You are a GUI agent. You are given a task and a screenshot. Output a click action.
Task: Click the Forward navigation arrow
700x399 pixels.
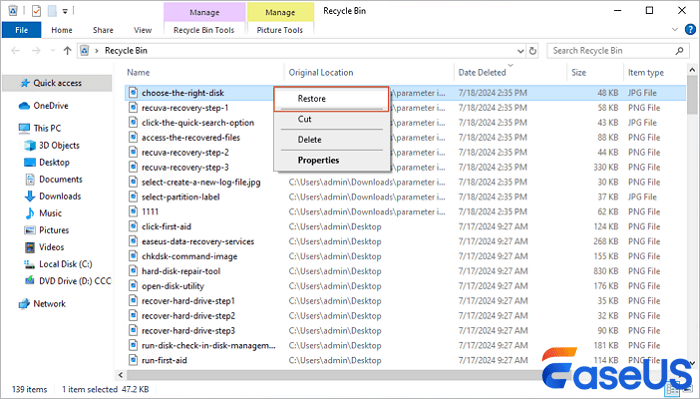point(36,51)
